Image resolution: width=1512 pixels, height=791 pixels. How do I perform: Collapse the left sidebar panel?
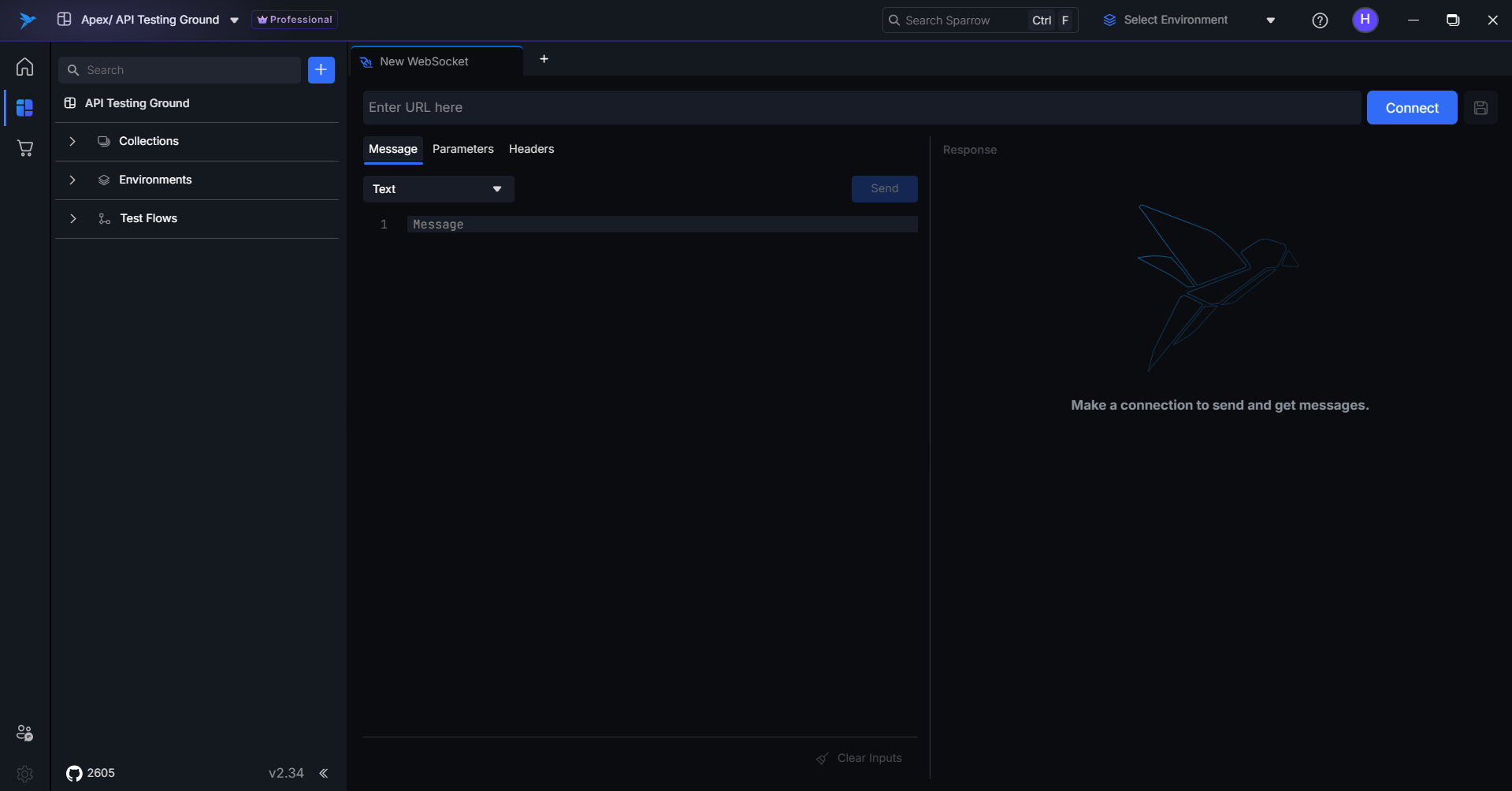pos(323,773)
